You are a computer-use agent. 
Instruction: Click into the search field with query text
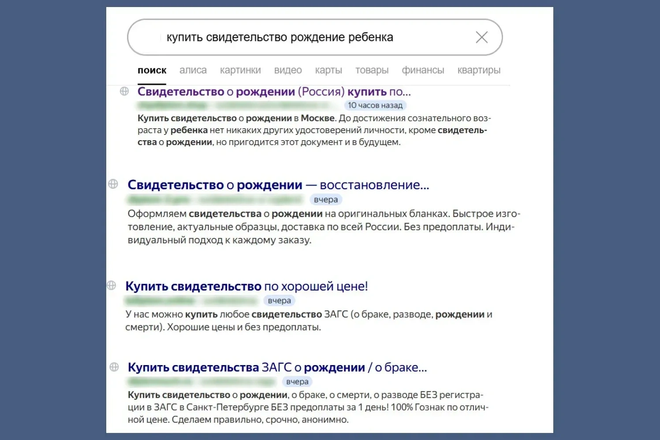pyautogui.click(x=314, y=37)
